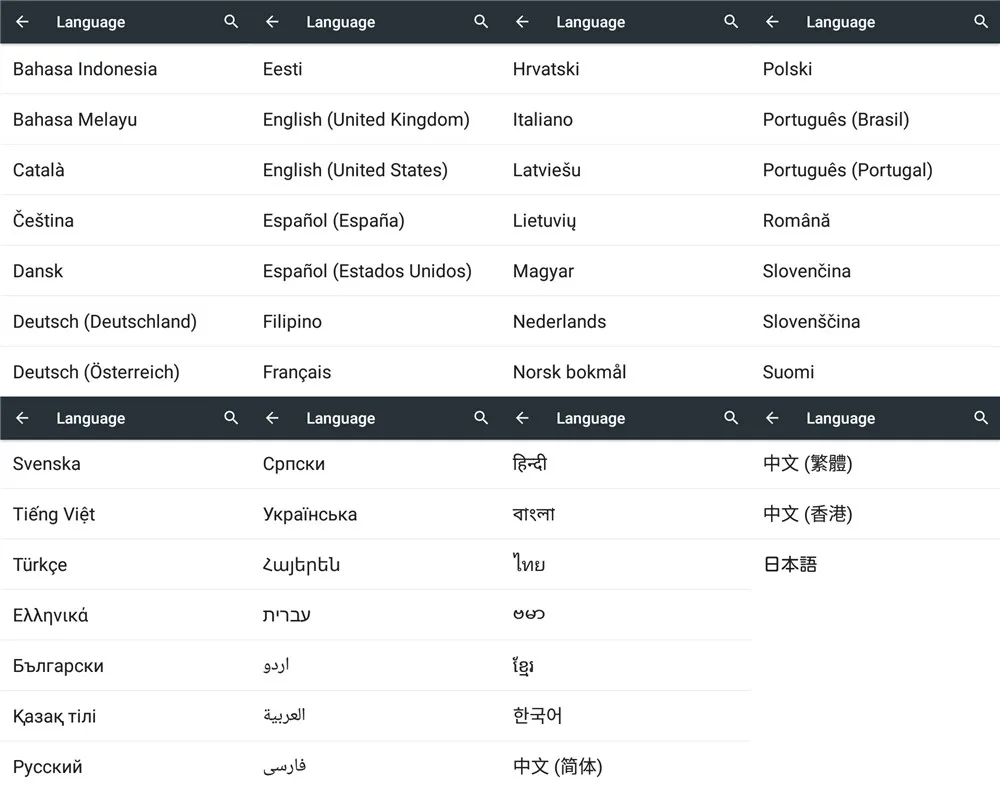Tap the back arrow above Svenska

point(22,418)
